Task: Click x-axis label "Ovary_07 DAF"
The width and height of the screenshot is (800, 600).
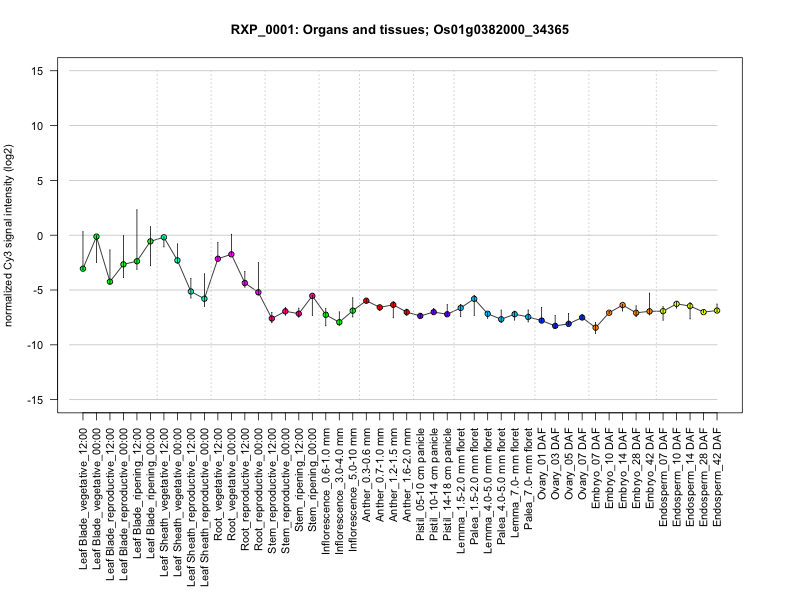Action: [x=583, y=464]
